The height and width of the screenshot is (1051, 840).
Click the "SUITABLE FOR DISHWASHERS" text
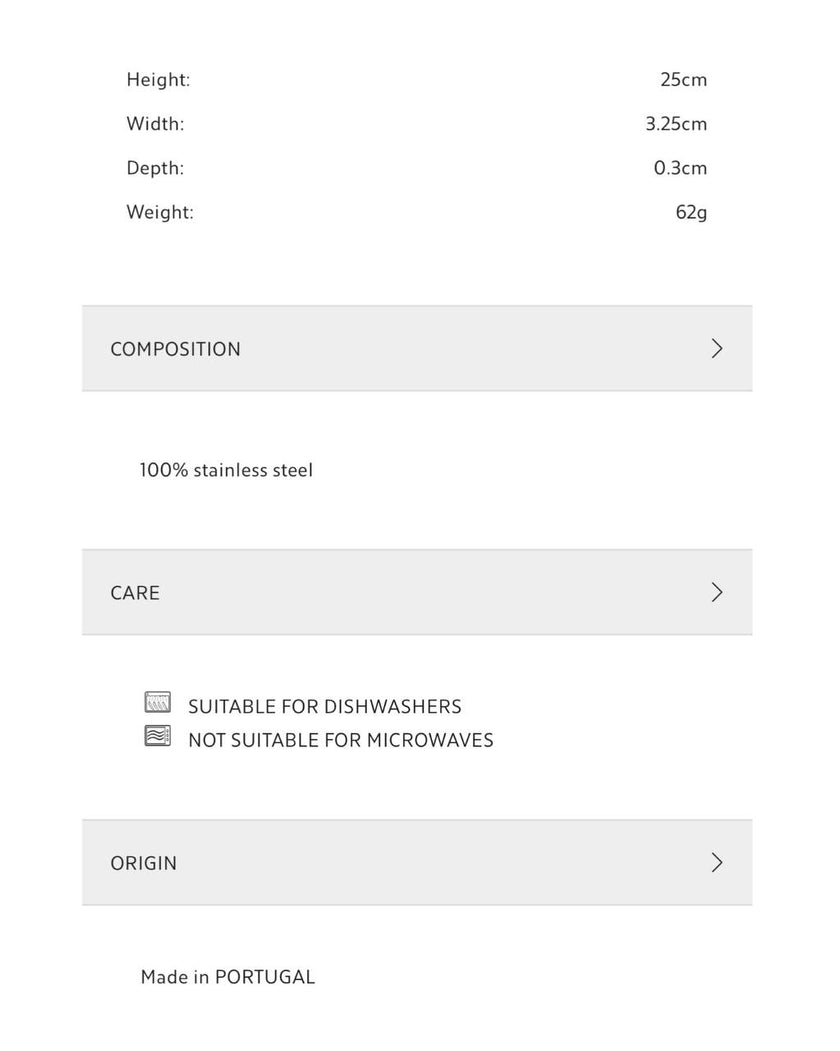pos(325,707)
